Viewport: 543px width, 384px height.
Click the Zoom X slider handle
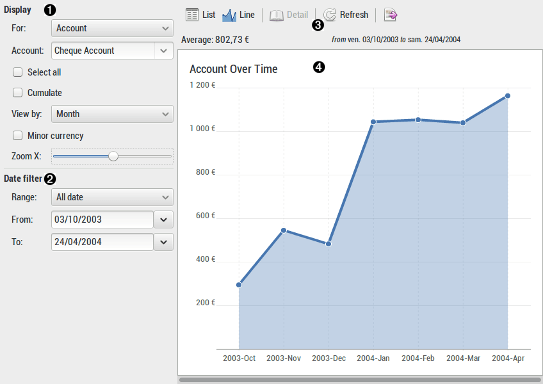pos(113,156)
